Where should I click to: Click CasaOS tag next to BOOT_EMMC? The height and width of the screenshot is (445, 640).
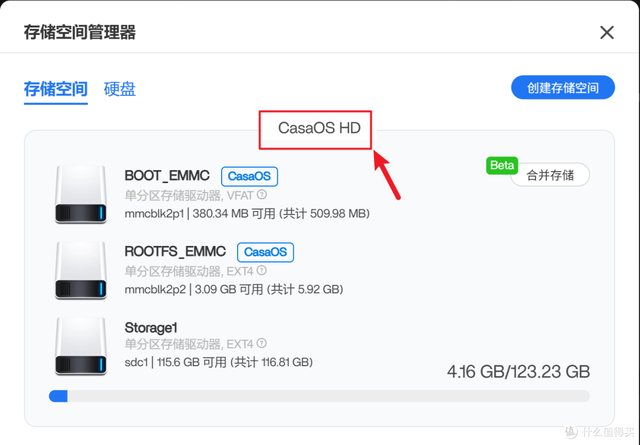(249, 176)
